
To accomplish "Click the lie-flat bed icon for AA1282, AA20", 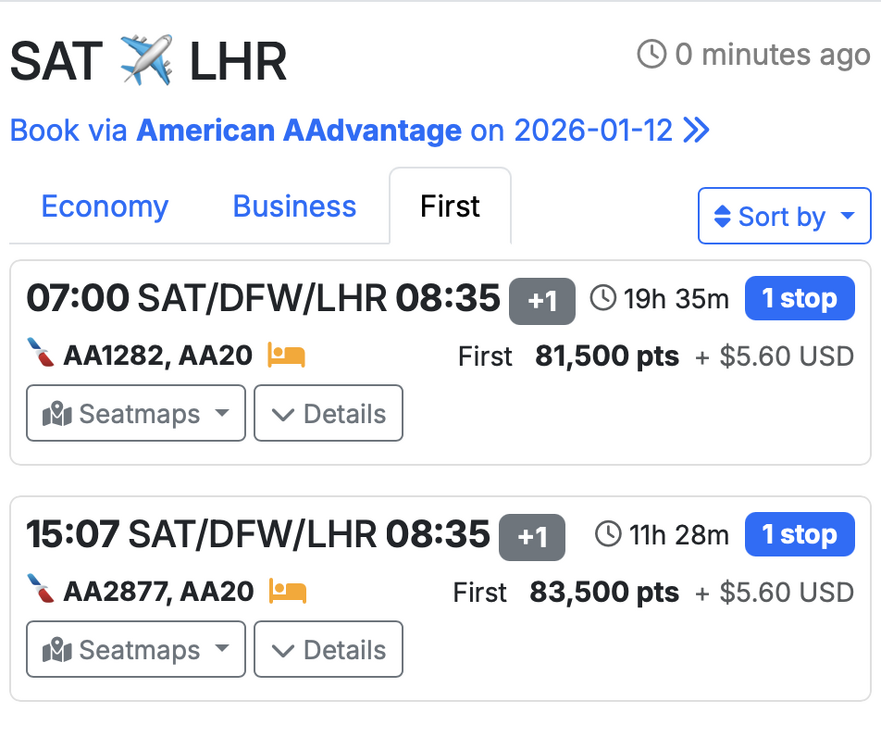I will click(x=286, y=355).
